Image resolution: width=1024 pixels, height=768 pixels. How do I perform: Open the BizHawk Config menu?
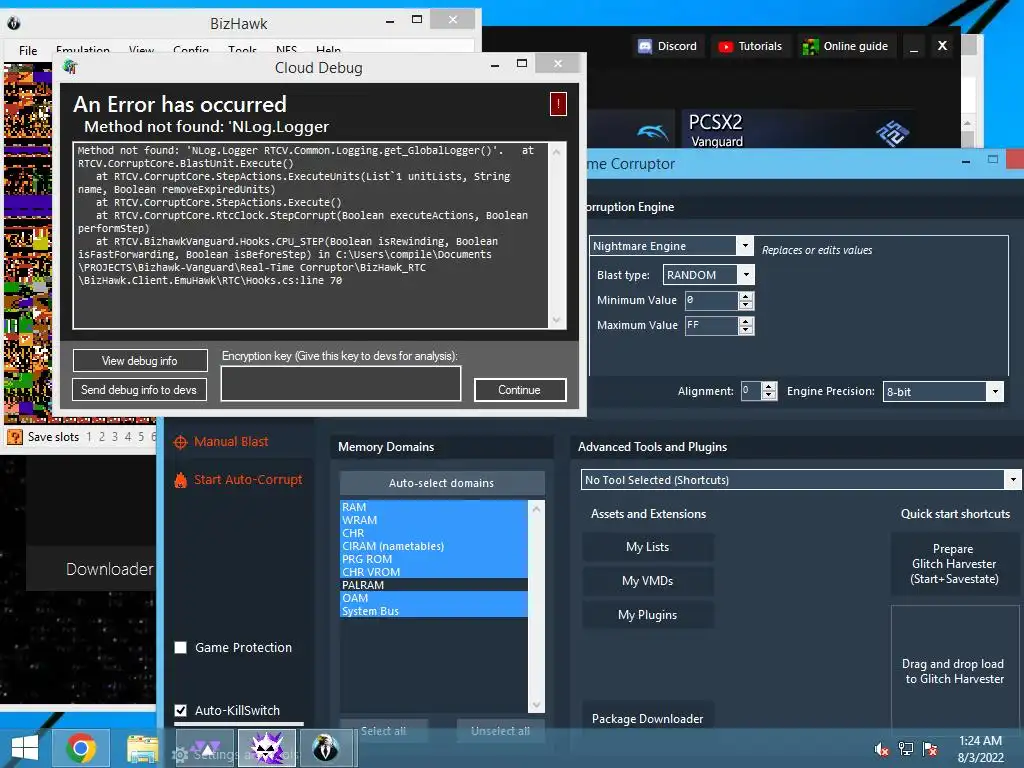(x=191, y=50)
